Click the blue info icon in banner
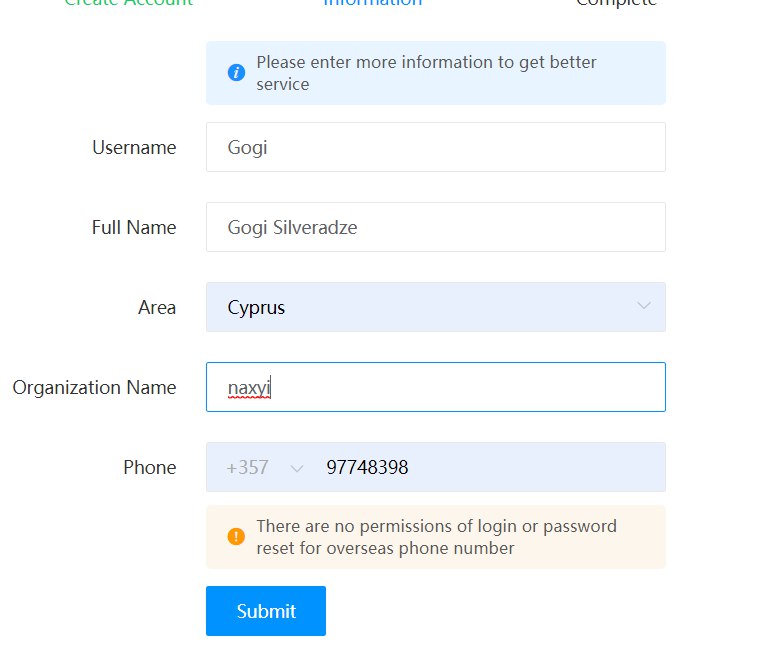The image size is (759, 656). coord(236,73)
